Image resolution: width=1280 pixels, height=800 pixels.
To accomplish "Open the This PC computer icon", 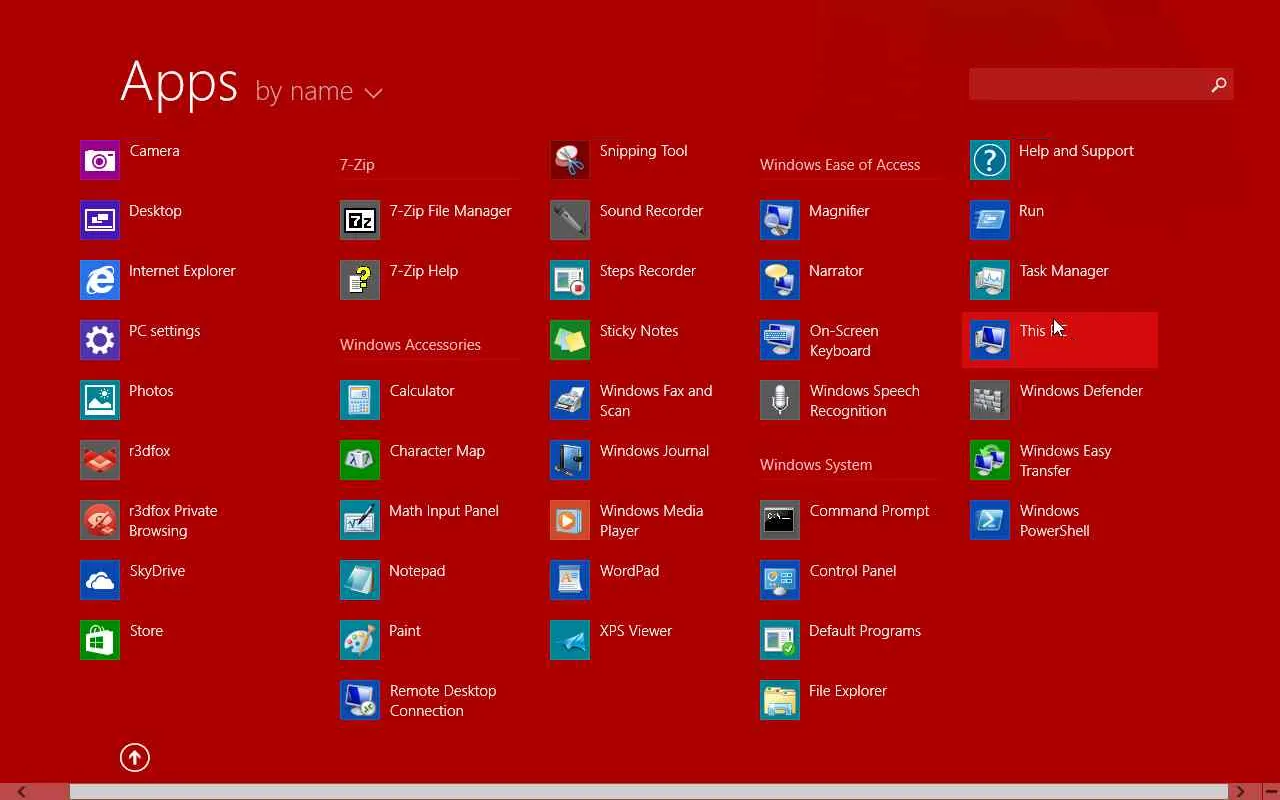I will (x=990, y=340).
